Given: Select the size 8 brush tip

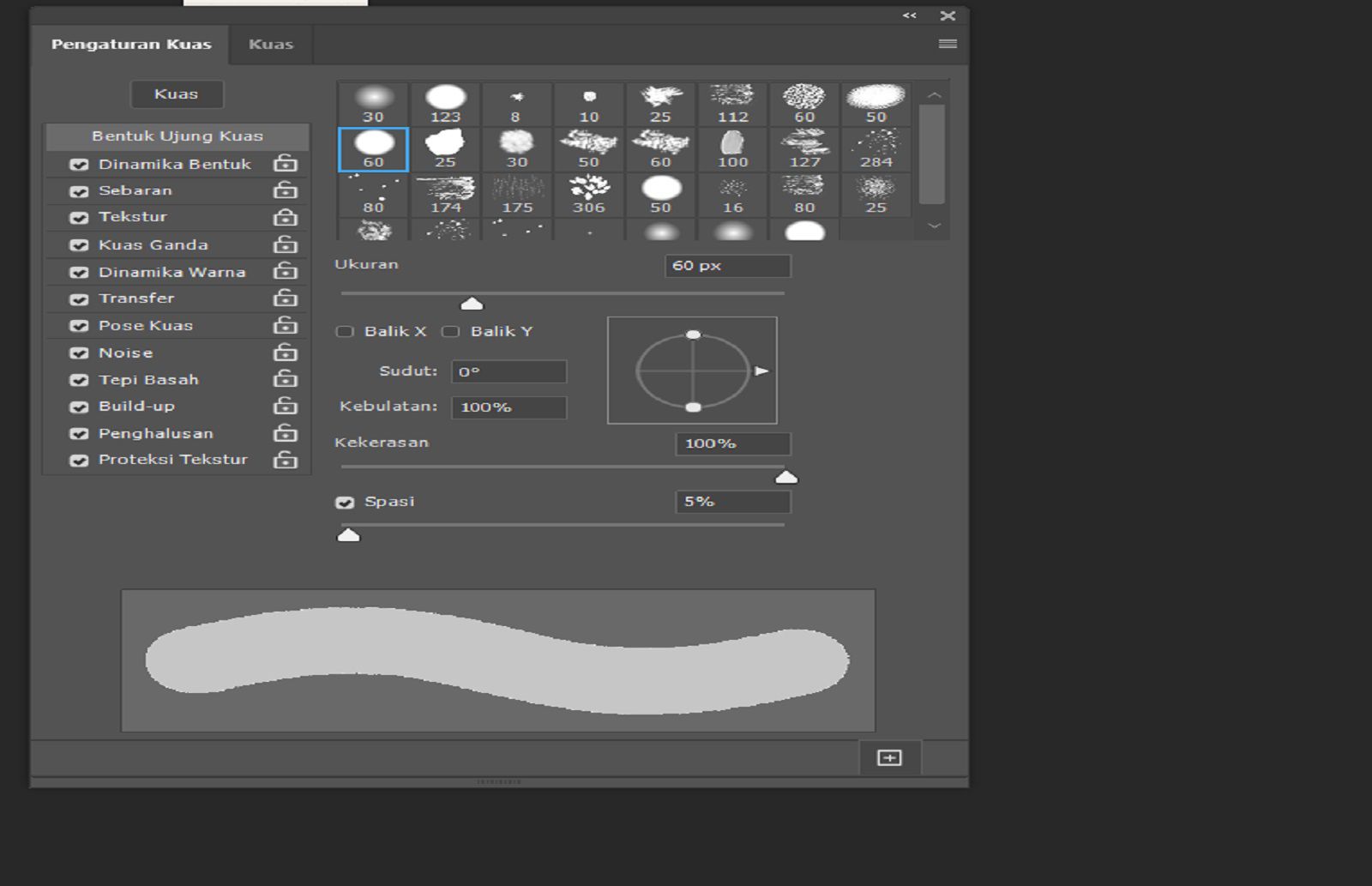Looking at the screenshot, I should pos(517,105).
